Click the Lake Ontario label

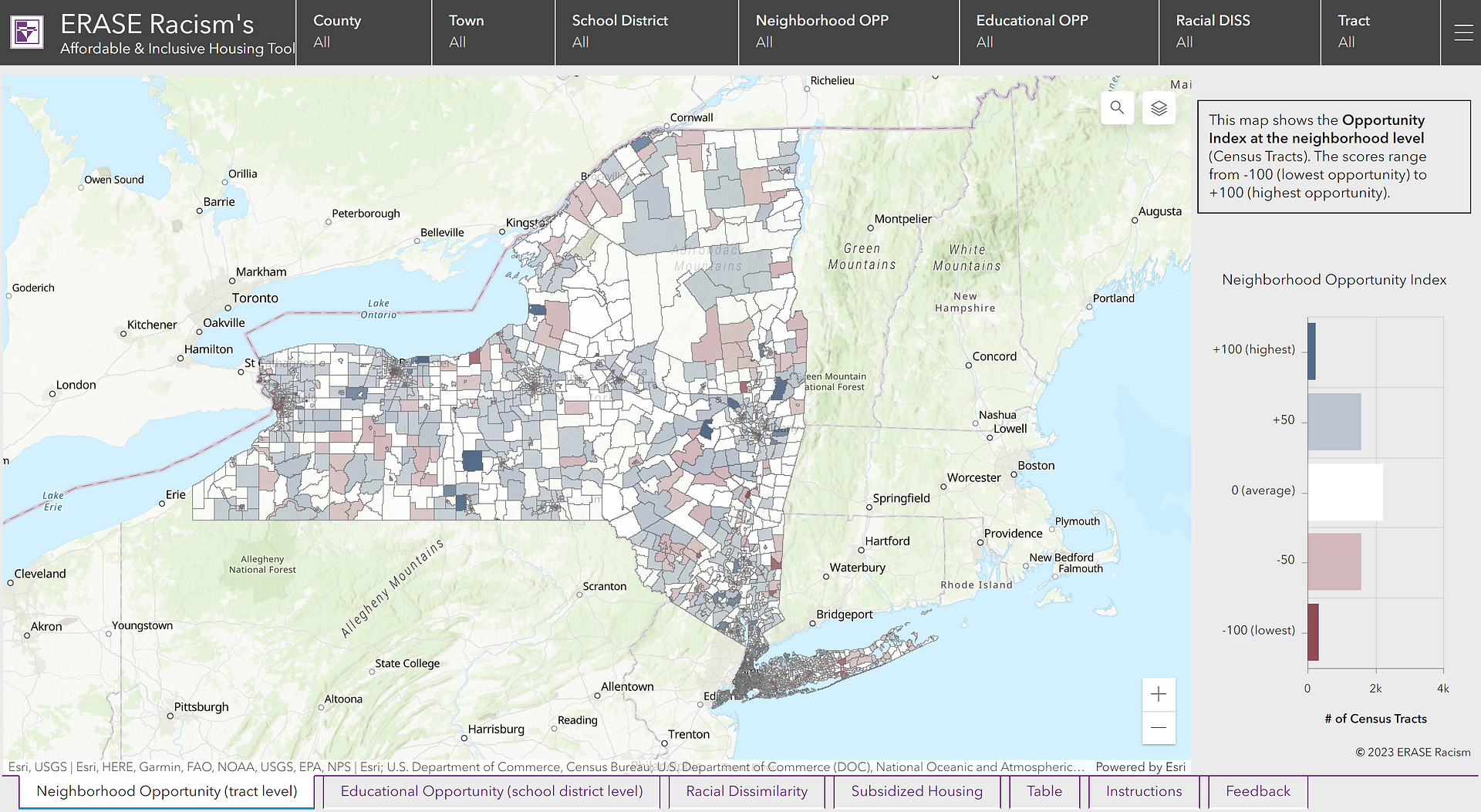pyautogui.click(x=378, y=308)
